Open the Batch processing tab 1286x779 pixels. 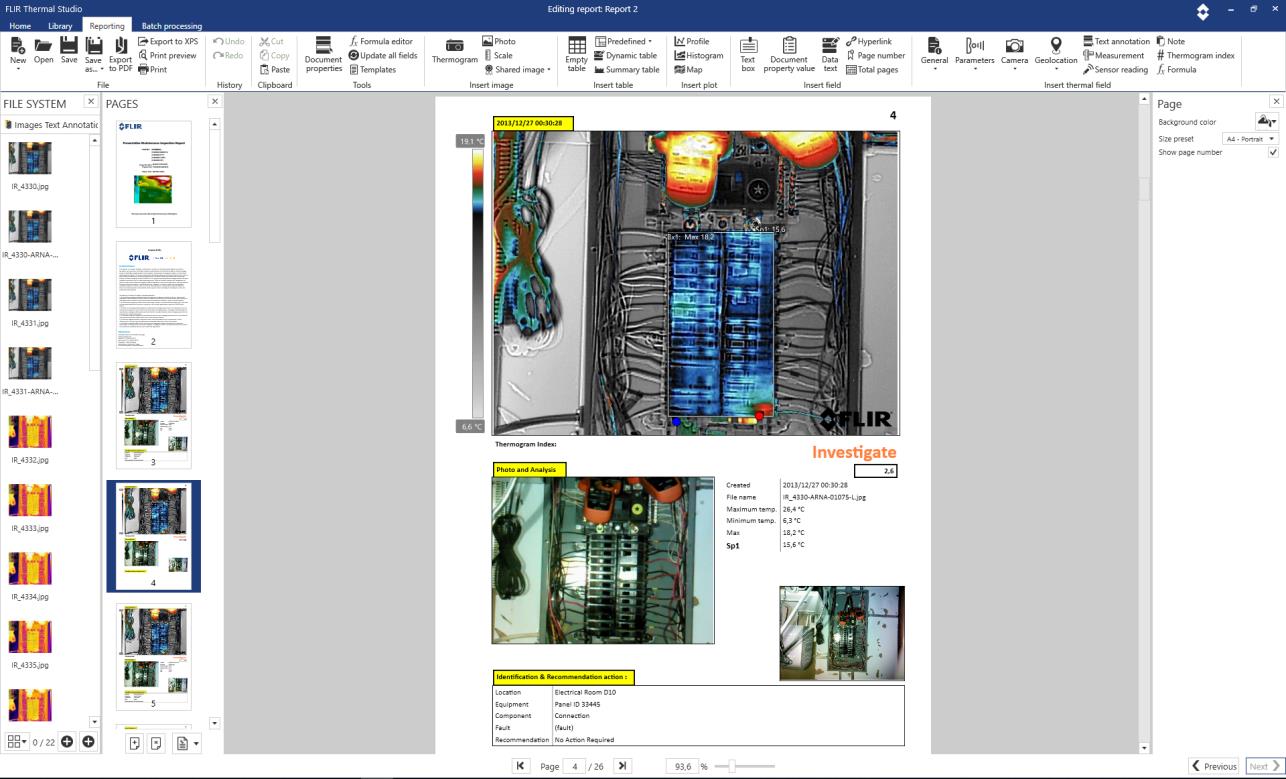coord(171,26)
